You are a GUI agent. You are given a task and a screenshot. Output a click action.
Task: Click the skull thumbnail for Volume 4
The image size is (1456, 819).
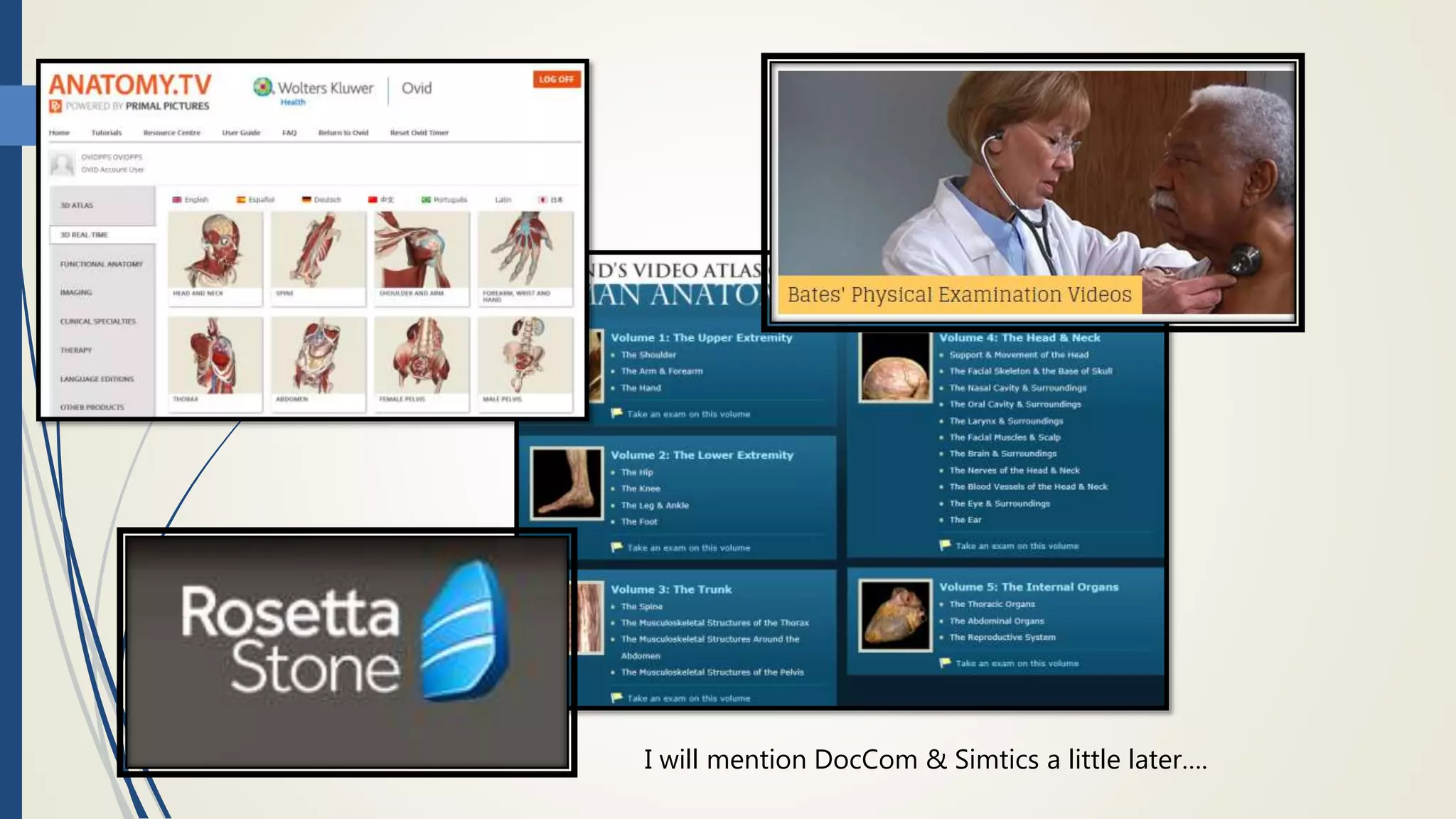click(895, 368)
